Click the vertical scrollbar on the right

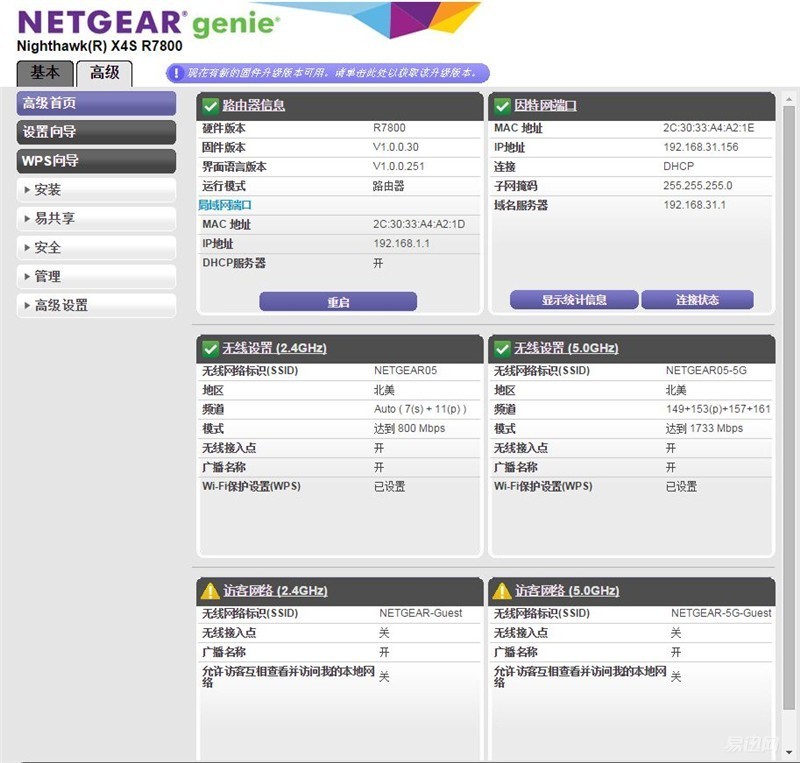click(790, 400)
